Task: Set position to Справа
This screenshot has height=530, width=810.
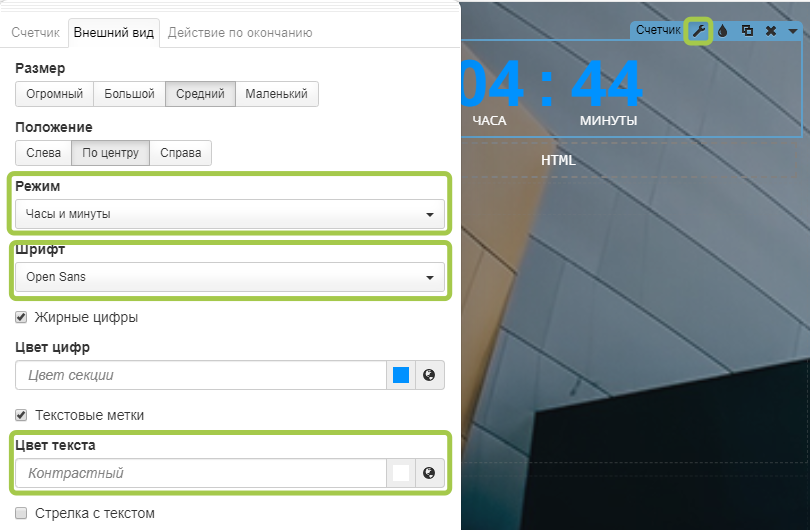Action: (x=180, y=153)
